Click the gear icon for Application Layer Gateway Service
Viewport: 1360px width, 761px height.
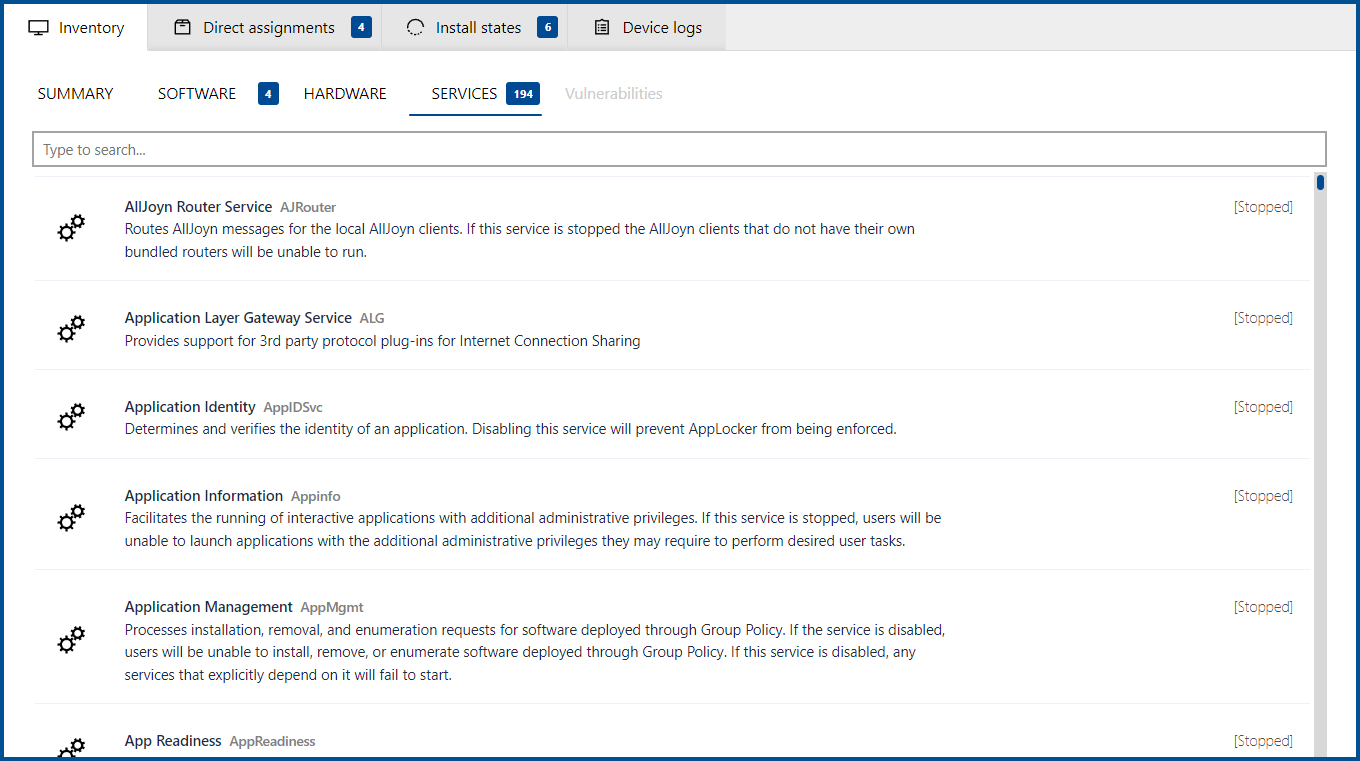71,329
